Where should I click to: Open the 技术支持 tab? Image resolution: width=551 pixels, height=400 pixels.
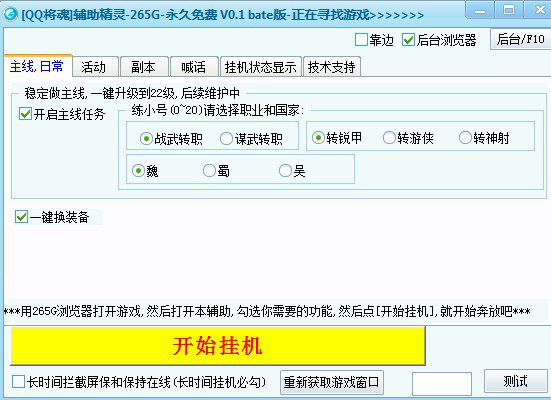pyautogui.click(x=331, y=67)
